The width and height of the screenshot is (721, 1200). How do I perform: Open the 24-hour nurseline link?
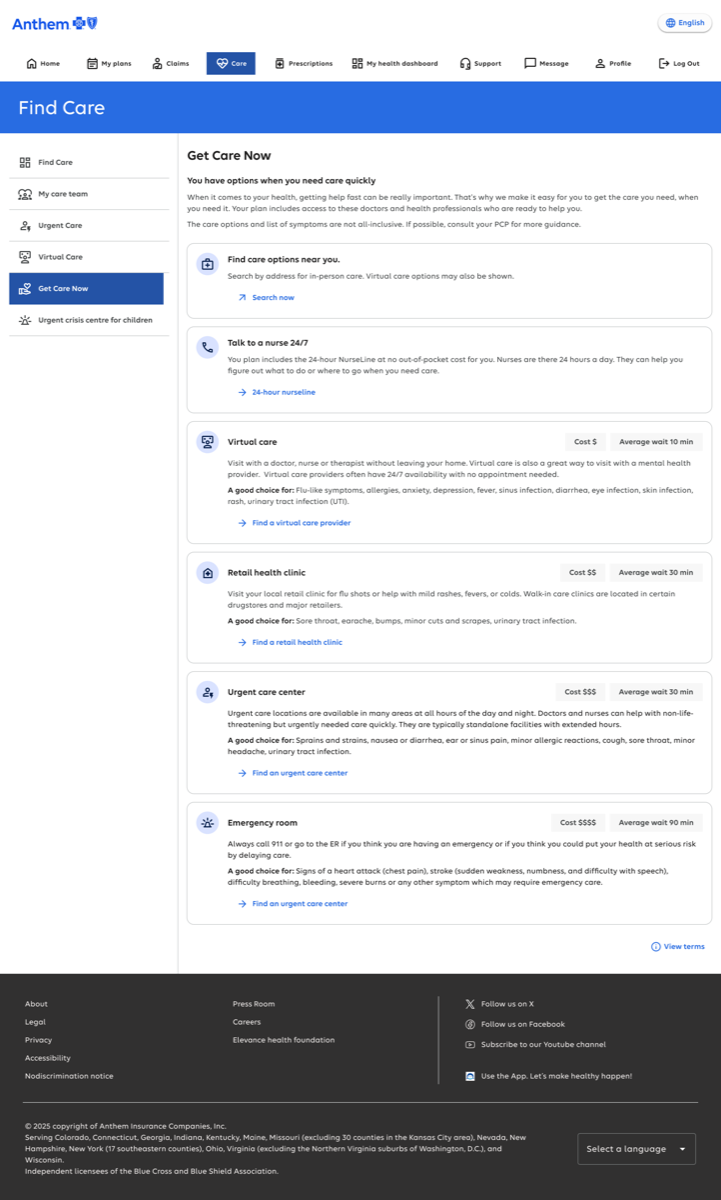pyautogui.click(x=276, y=392)
